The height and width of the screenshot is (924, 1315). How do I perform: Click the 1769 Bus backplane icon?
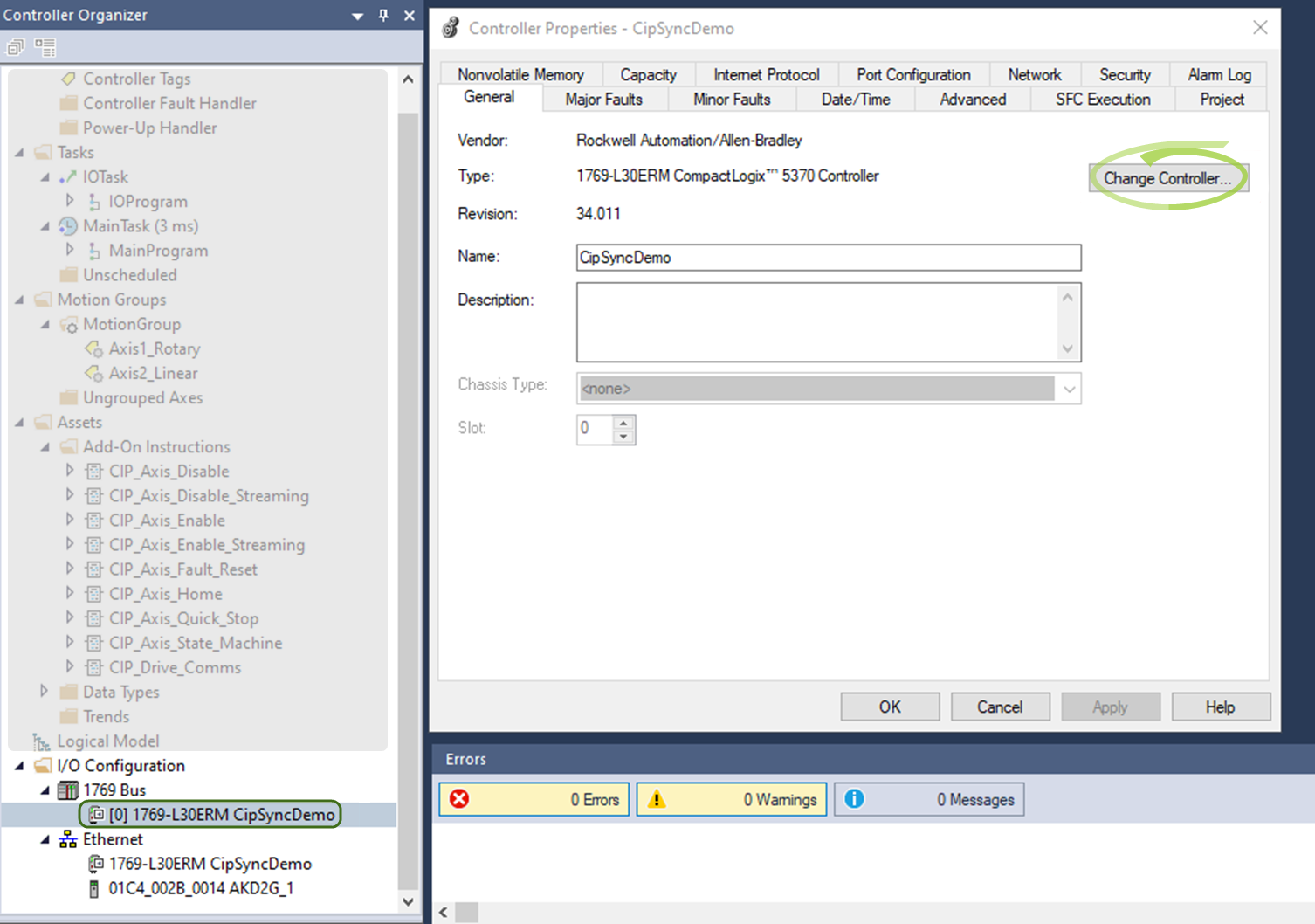[x=68, y=790]
